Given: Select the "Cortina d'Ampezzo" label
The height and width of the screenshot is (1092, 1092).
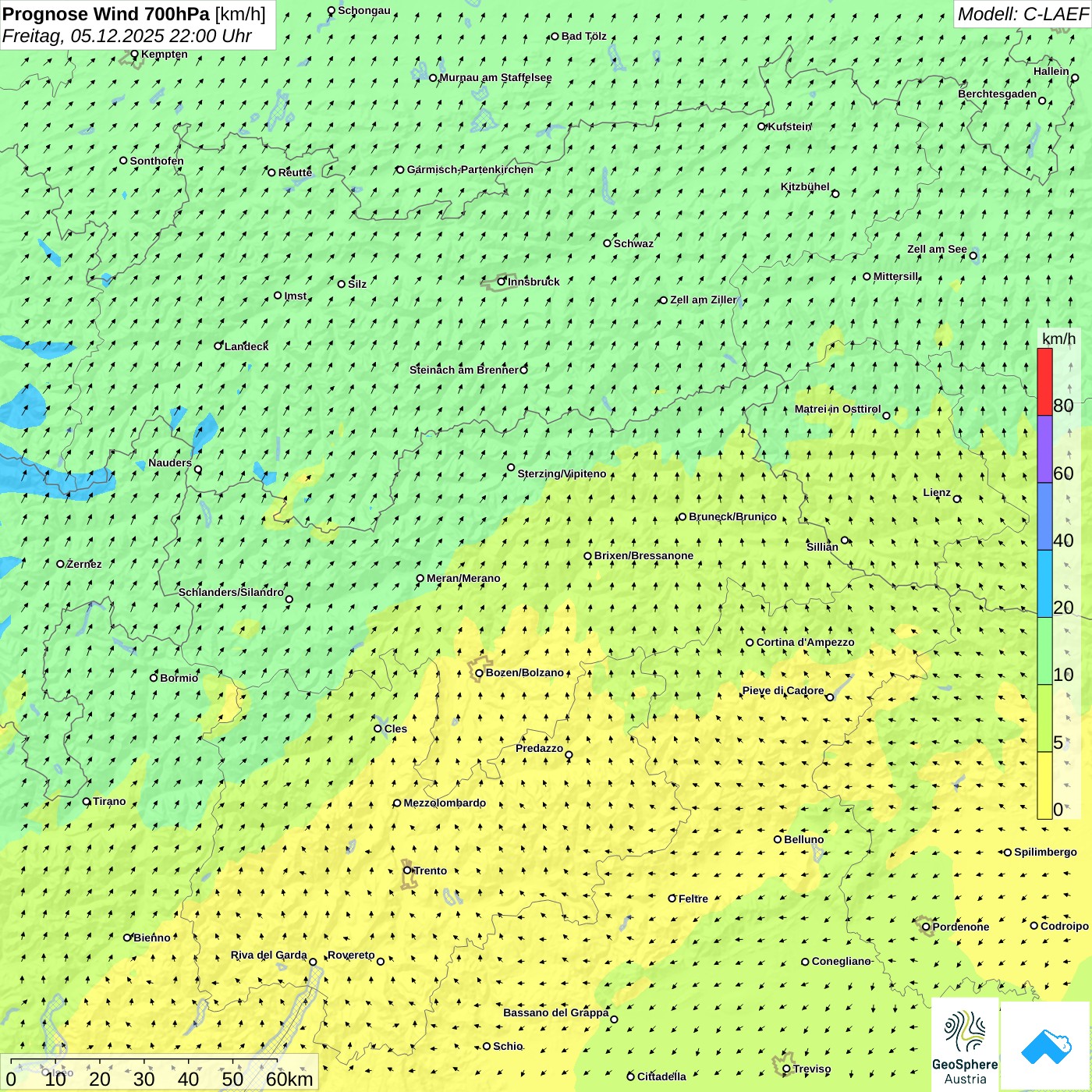Looking at the screenshot, I should tap(806, 642).
